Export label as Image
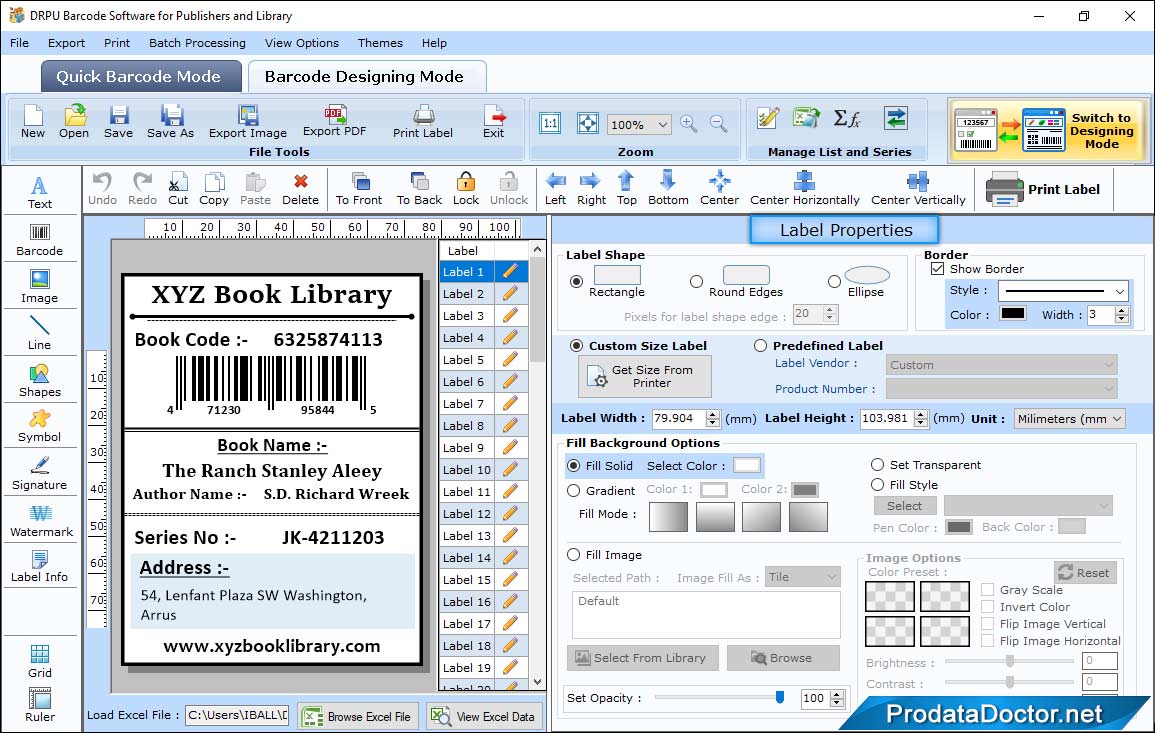The height and width of the screenshot is (733, 1155). click(x=248, y=122)
